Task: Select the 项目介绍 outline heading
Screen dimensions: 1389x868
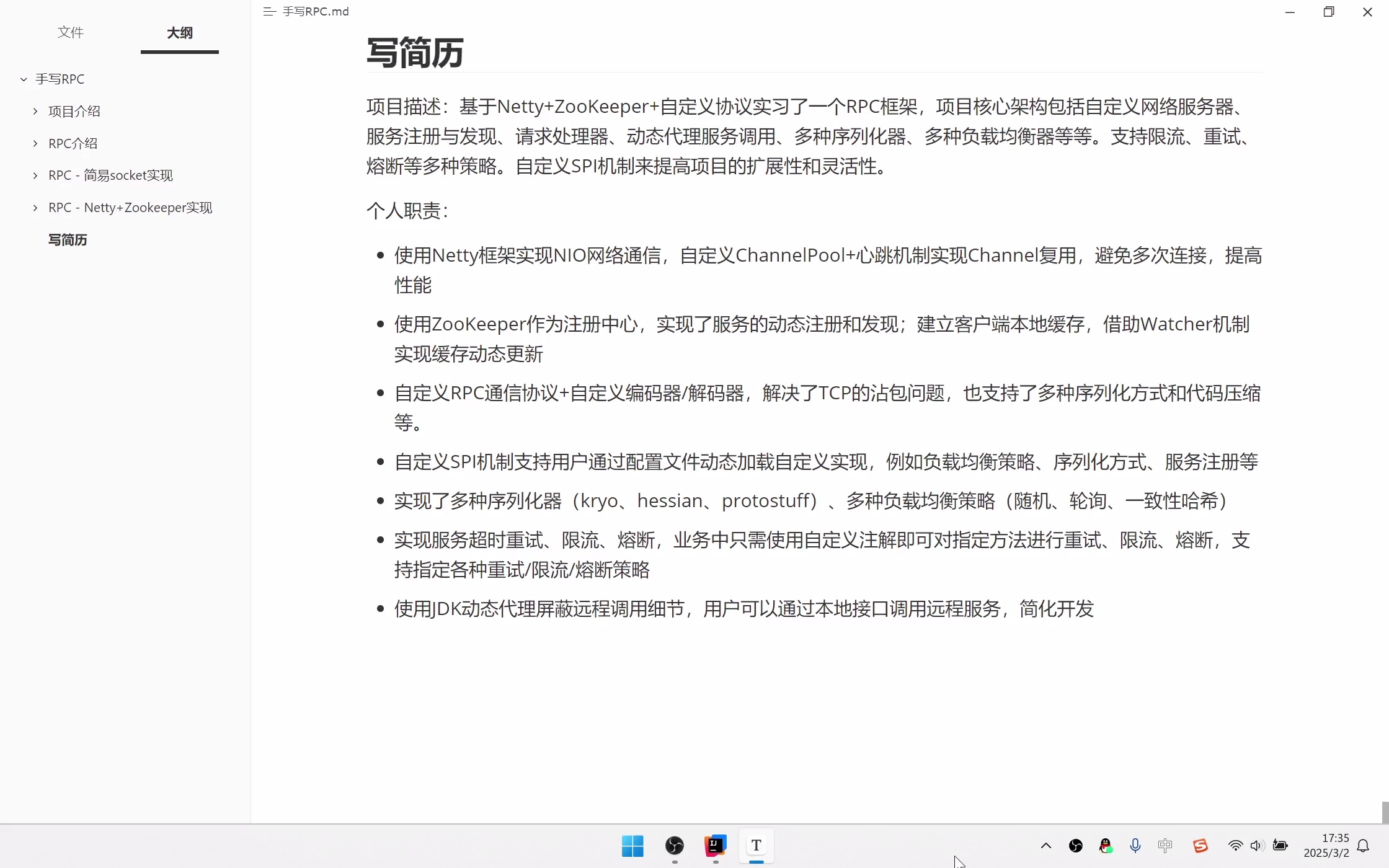Action: click(x=75, y=110)
